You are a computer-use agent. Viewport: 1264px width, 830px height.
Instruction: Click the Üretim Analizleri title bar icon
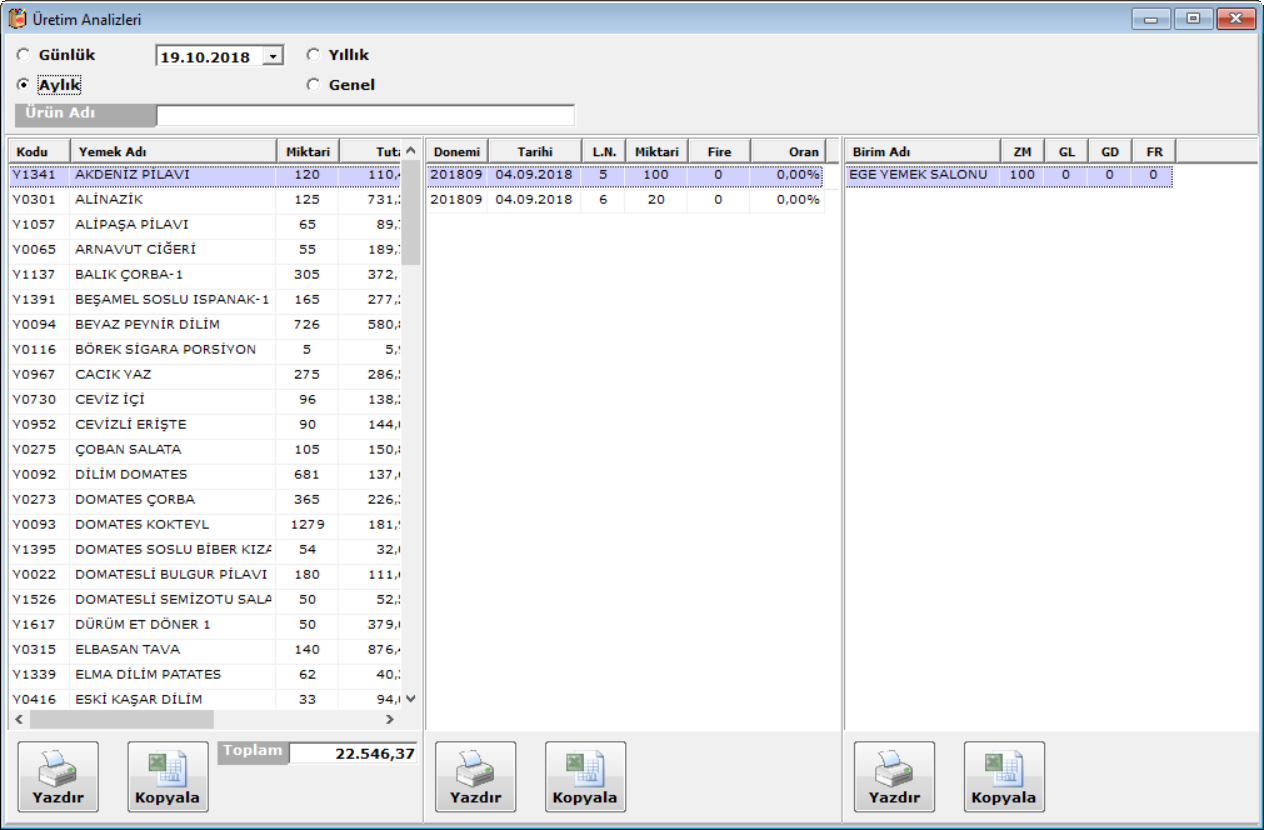[17, 18]
